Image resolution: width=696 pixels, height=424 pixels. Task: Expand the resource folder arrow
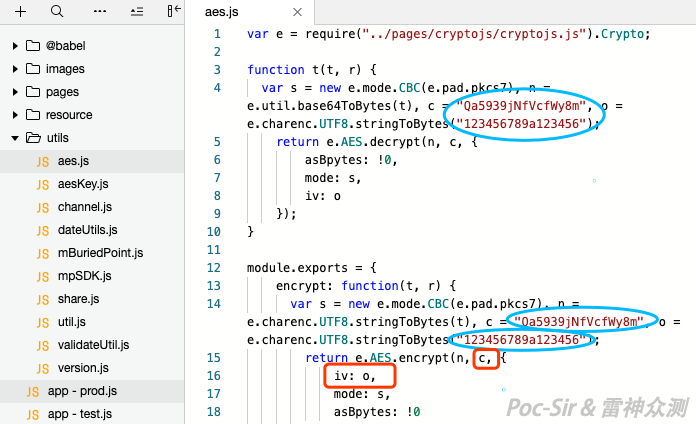click(x=15, y=115)
